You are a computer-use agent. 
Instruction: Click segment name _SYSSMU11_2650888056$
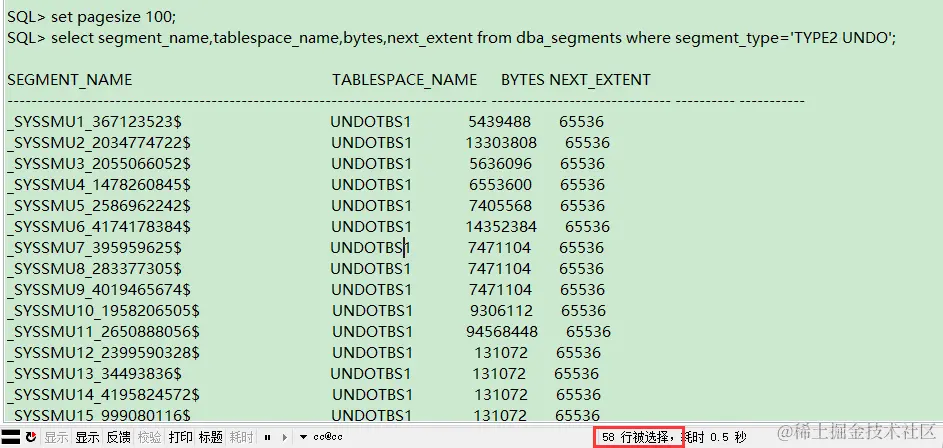(x=103, y=332)
